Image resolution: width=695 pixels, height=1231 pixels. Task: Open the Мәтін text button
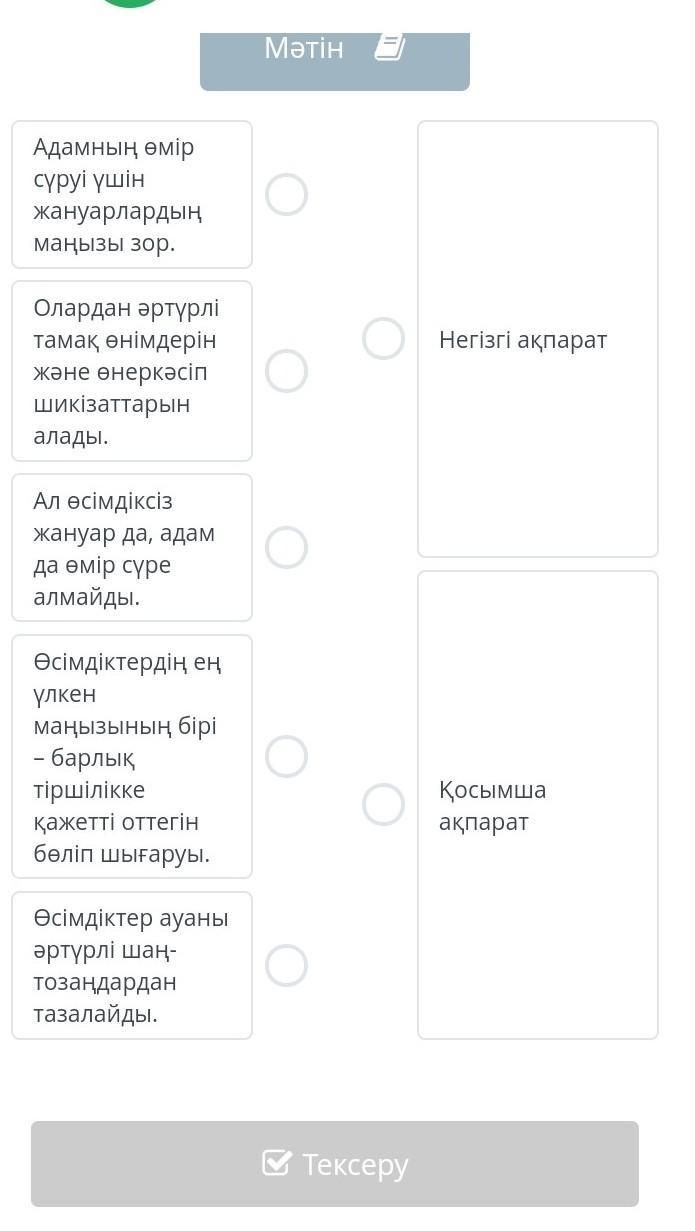pos(335,60)
